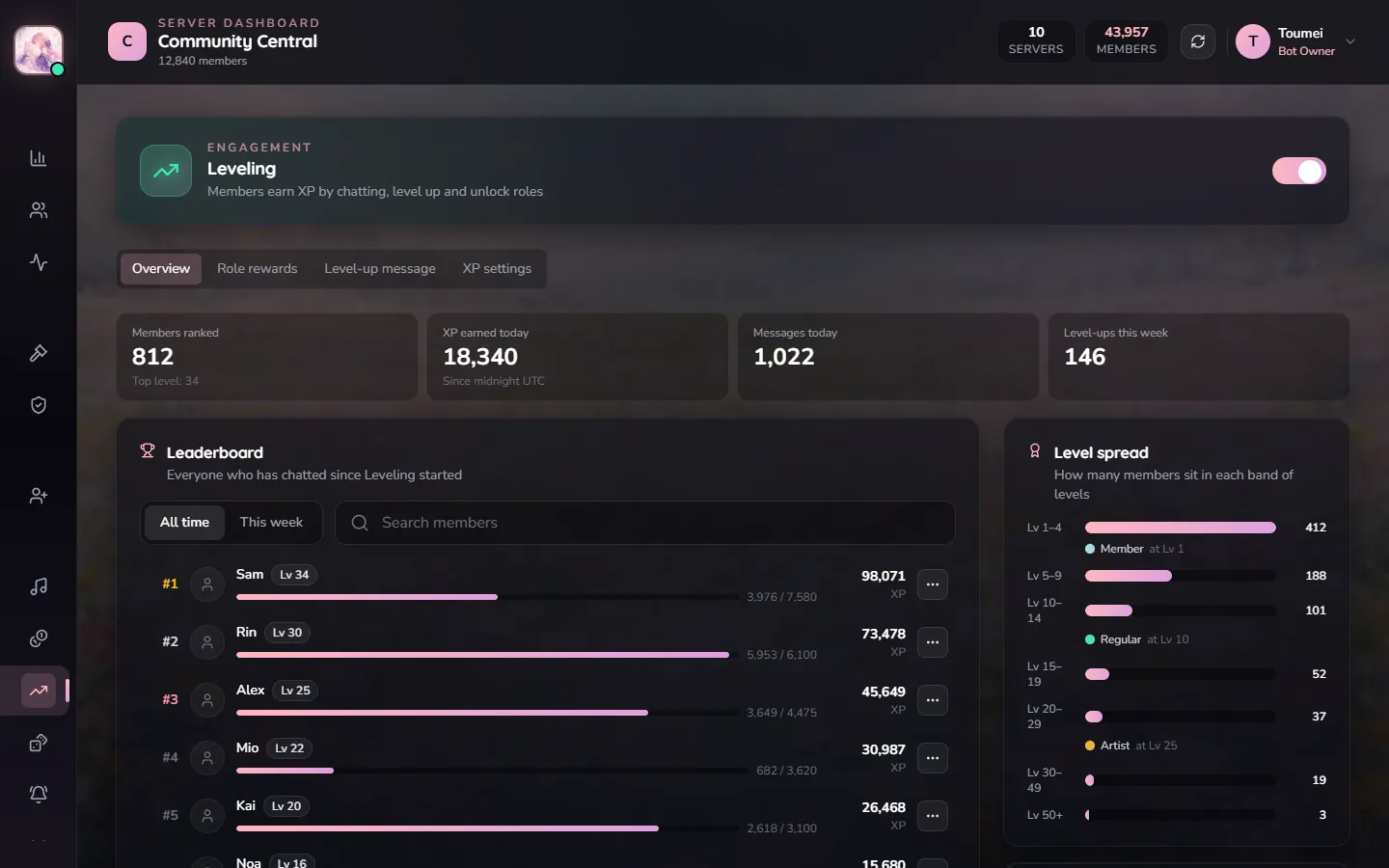Click the Lv 34 badge next to Sam
This screenshot has width=1389, height=868.
tap(294, 575)
